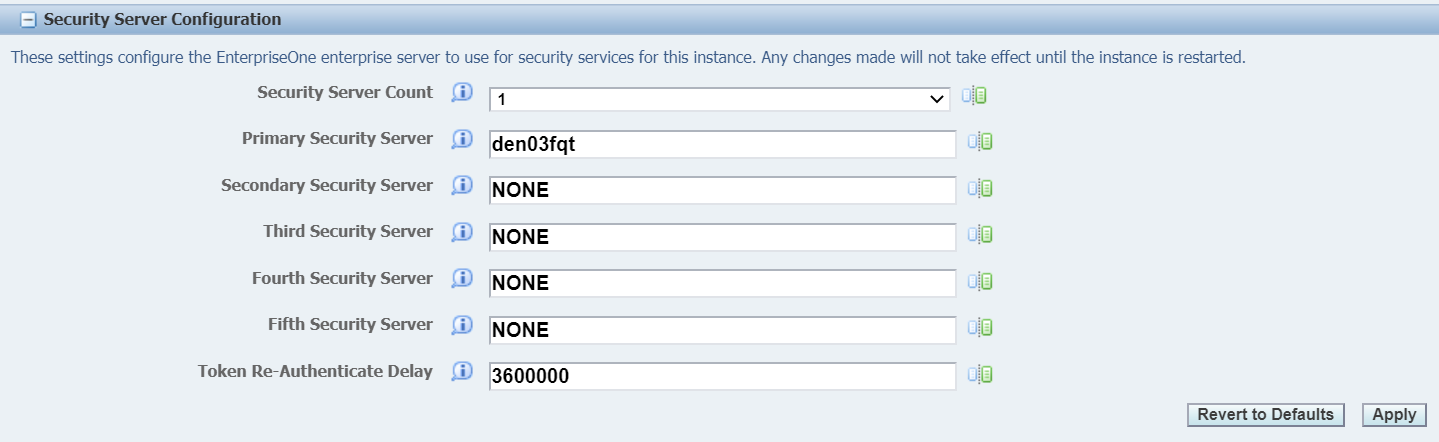
Task: Open info for Token Re-Authenticate Delay
Action: (x=461, y=372)
